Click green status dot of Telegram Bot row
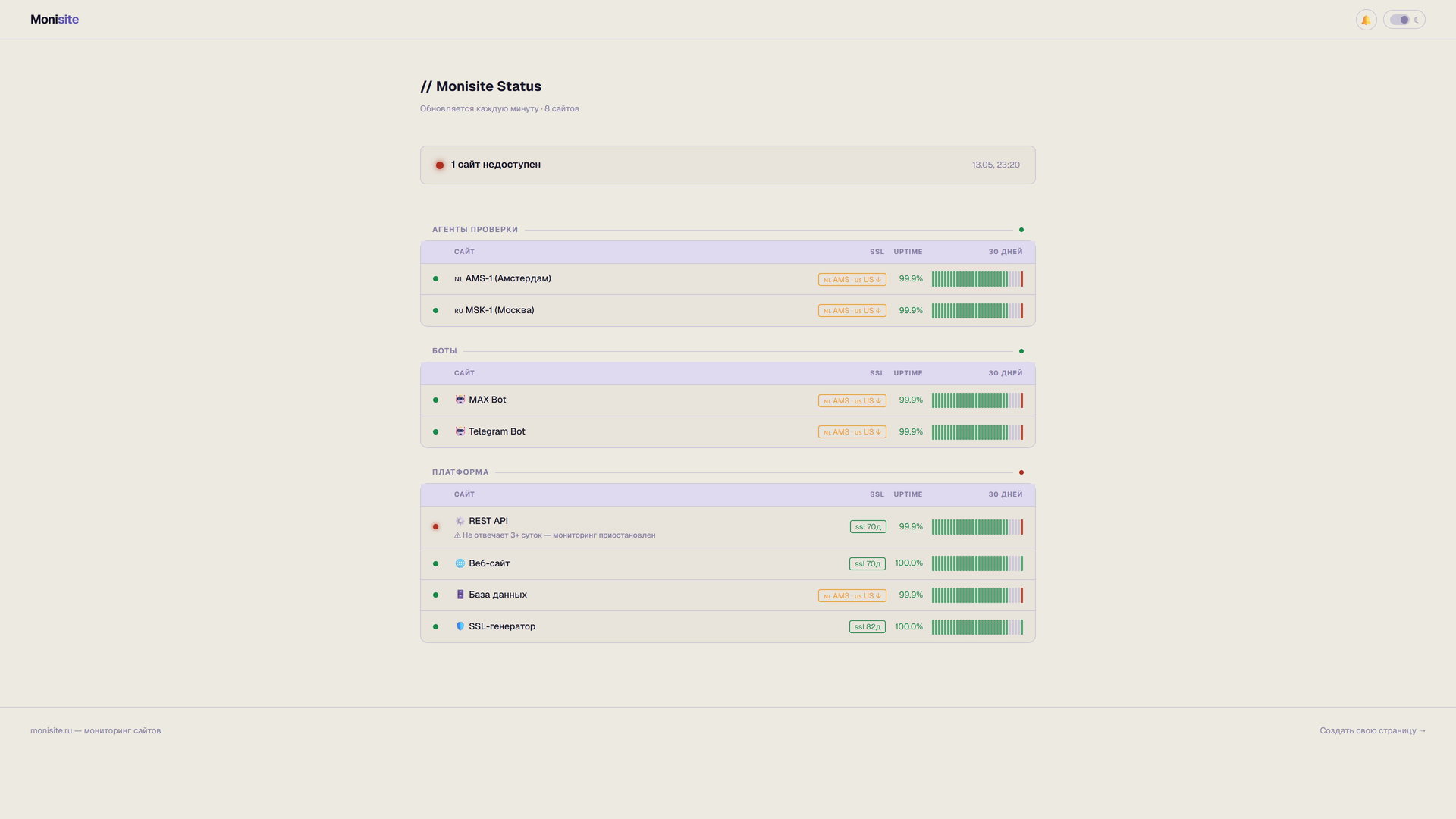This screenshot has height=819, width=1456. click(435, 432)
